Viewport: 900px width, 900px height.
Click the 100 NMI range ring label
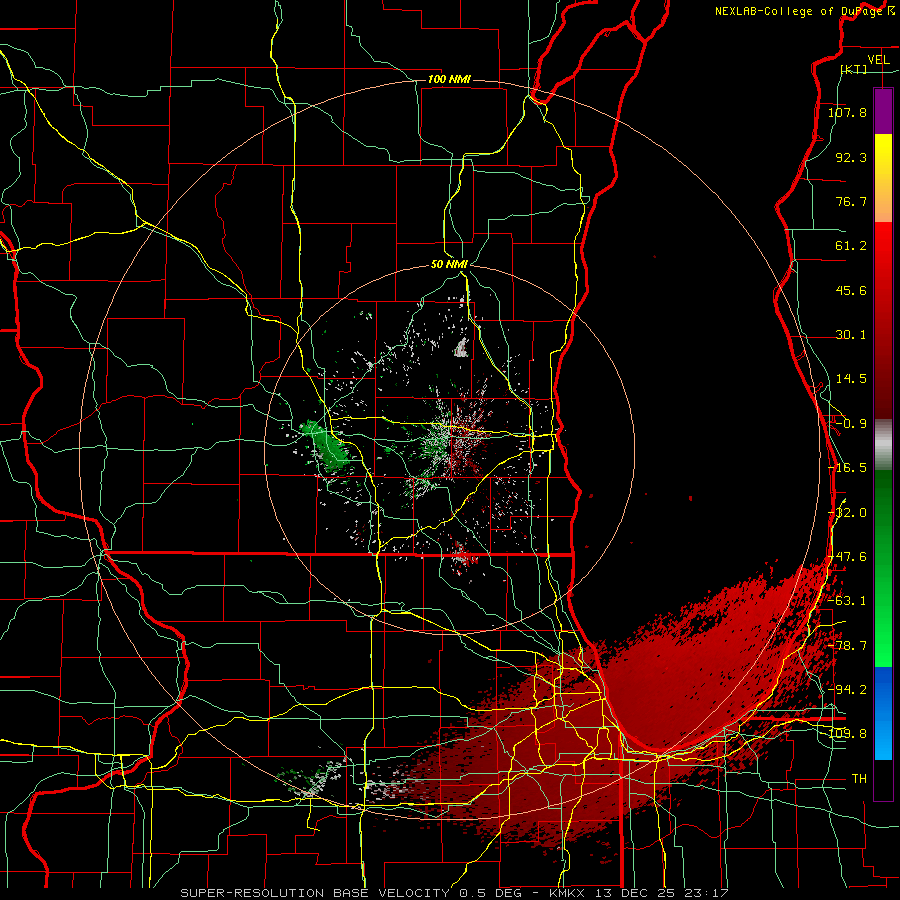click(x=449, y=79)
